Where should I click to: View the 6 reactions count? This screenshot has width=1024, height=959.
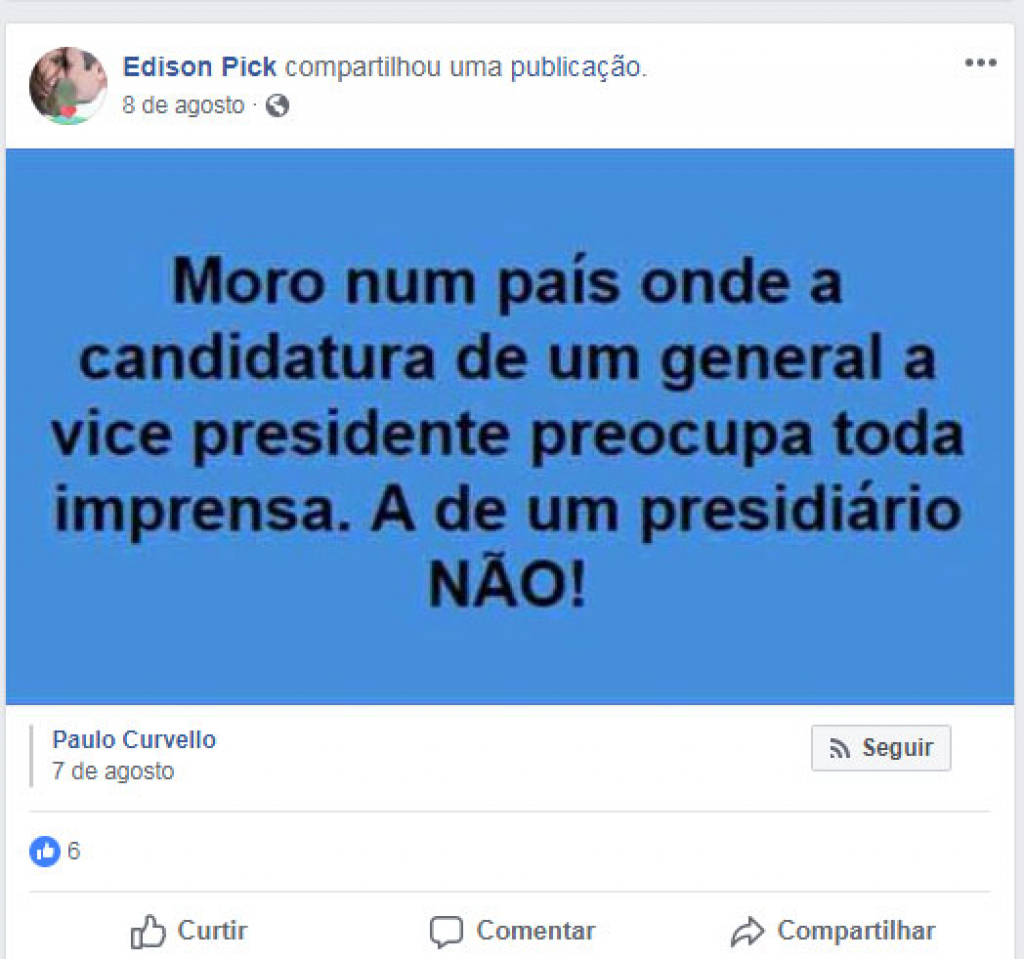tap(74, 851)
